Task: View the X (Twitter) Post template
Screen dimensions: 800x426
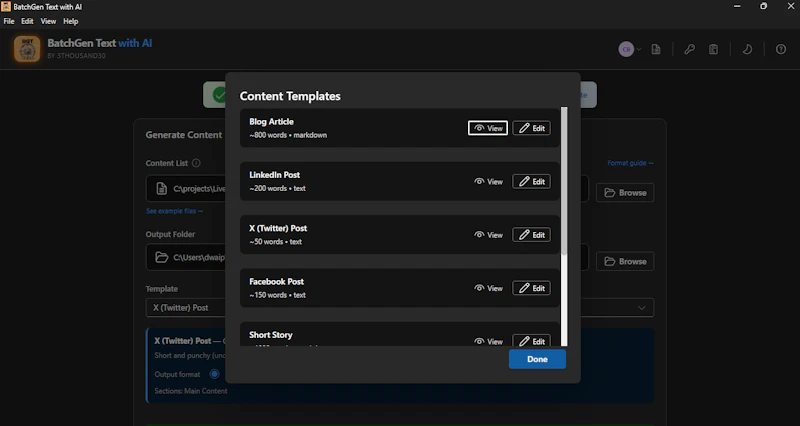Action: click(x=488, y=235)
